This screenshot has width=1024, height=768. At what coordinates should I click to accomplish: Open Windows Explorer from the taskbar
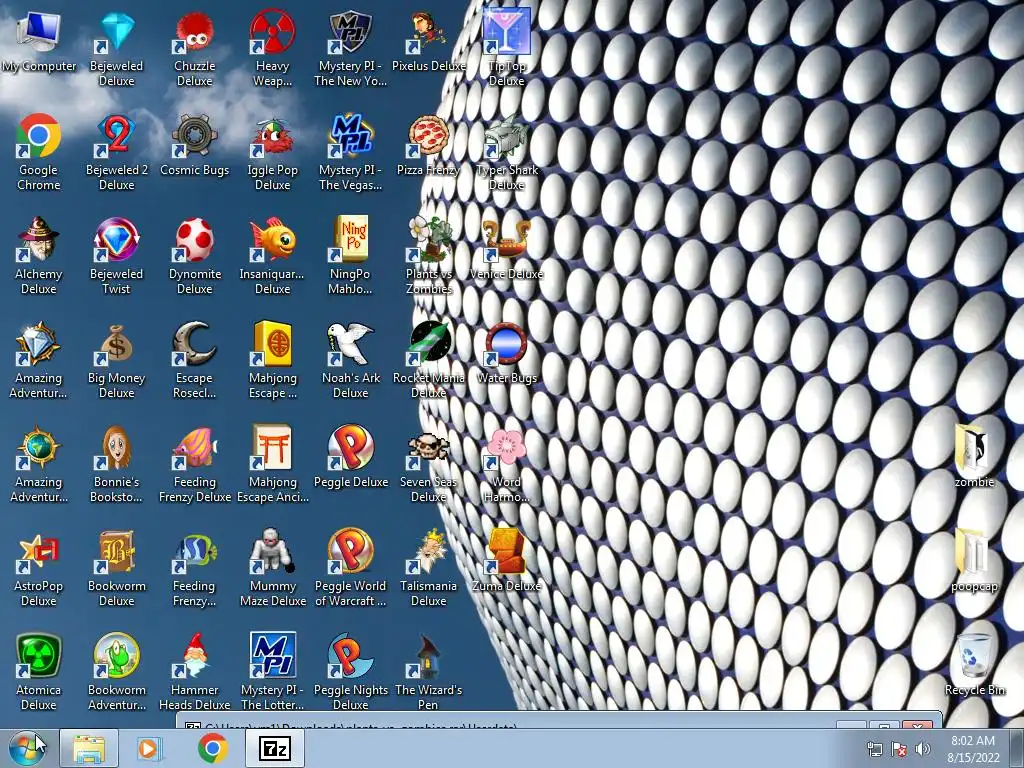click(89, 748)
